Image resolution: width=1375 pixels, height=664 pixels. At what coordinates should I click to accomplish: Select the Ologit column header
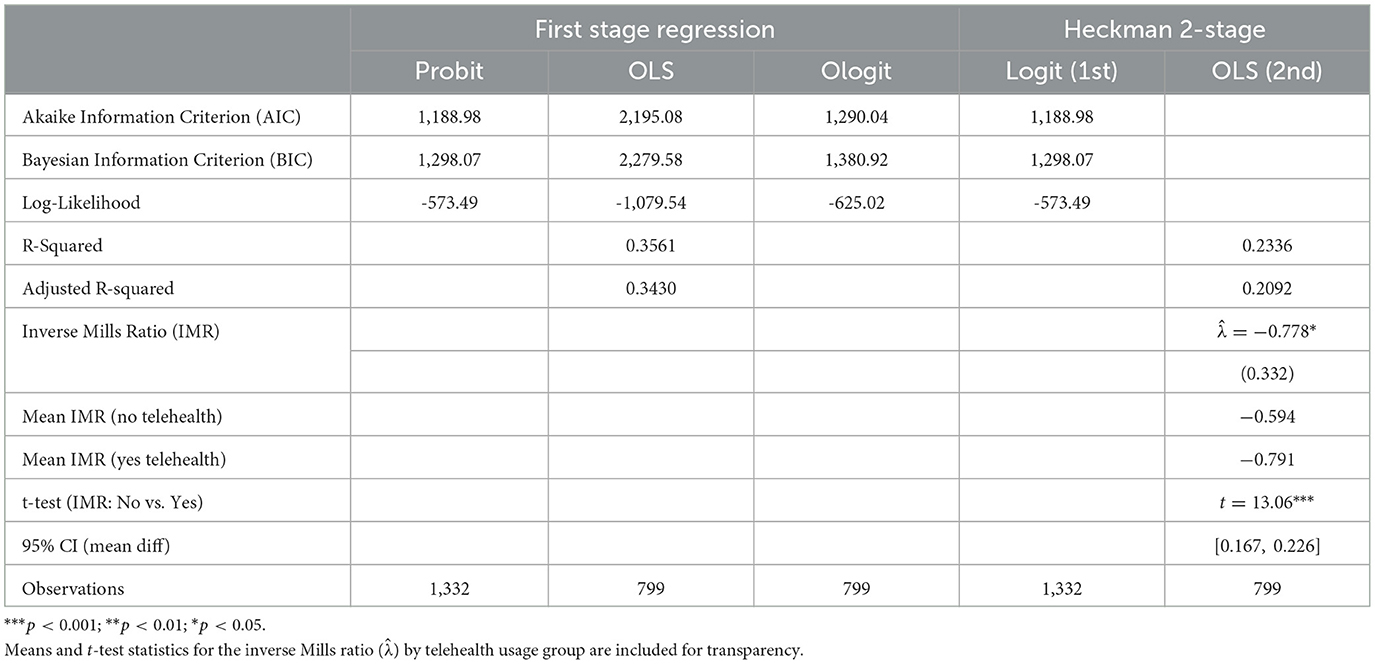(857, 72)
